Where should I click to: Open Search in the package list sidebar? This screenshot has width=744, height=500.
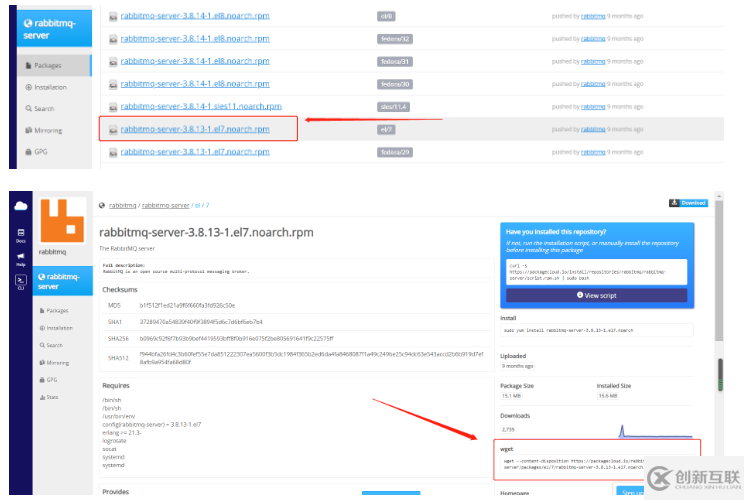click(40, 109)
